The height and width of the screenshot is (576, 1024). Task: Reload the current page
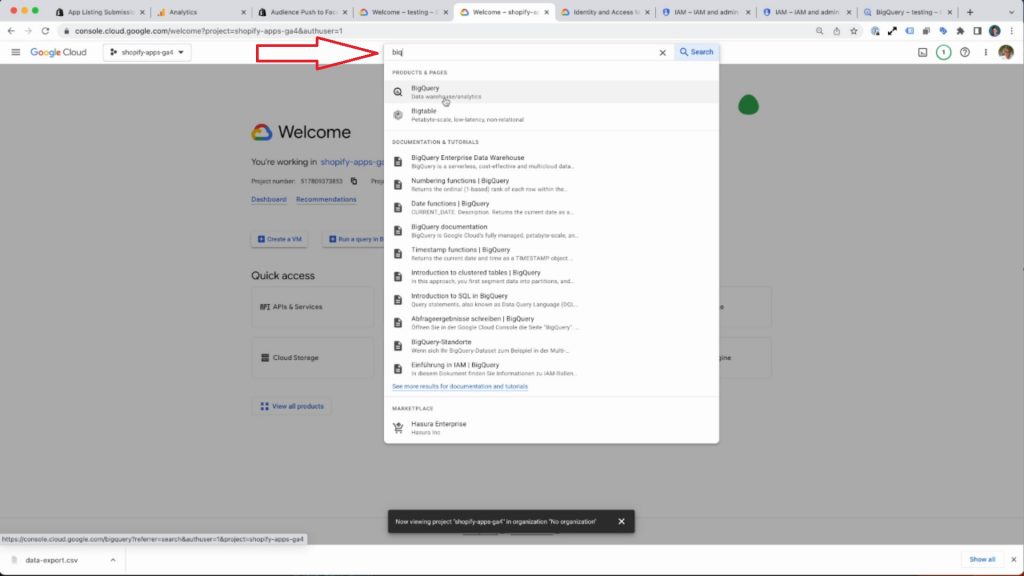pos(45,31)
